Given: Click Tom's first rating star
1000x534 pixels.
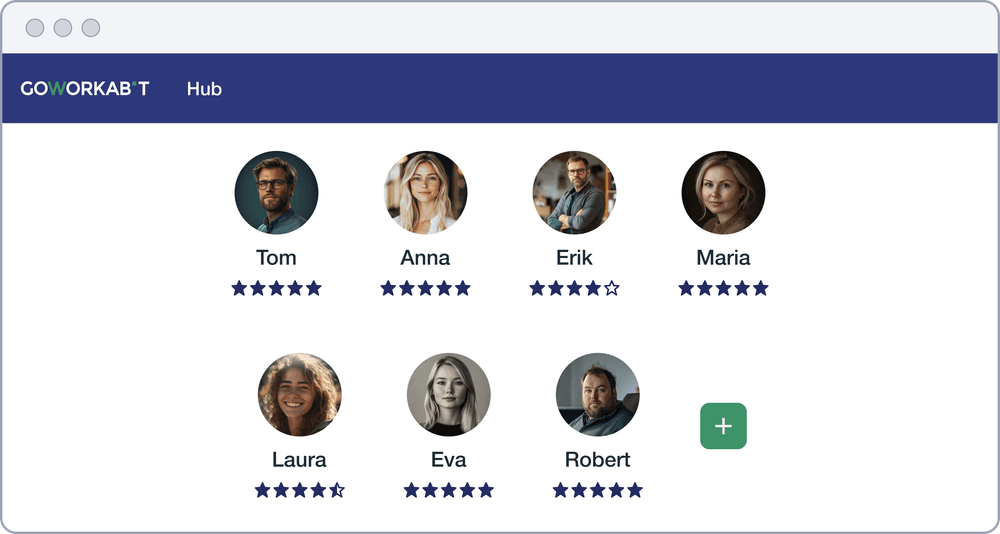Looking at the screenshot, I should click(239, 288).
